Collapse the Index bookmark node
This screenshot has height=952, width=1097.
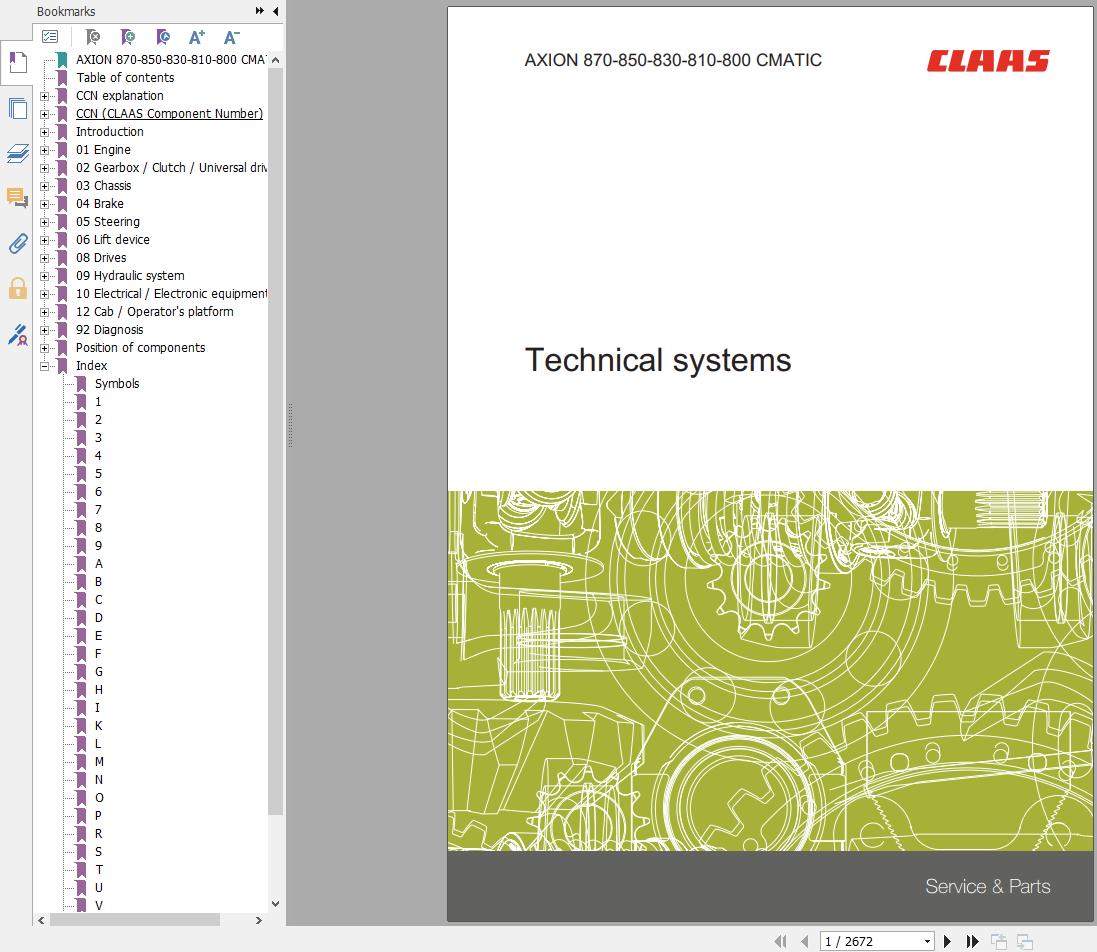pyautogui.click(x=44, y=366)
